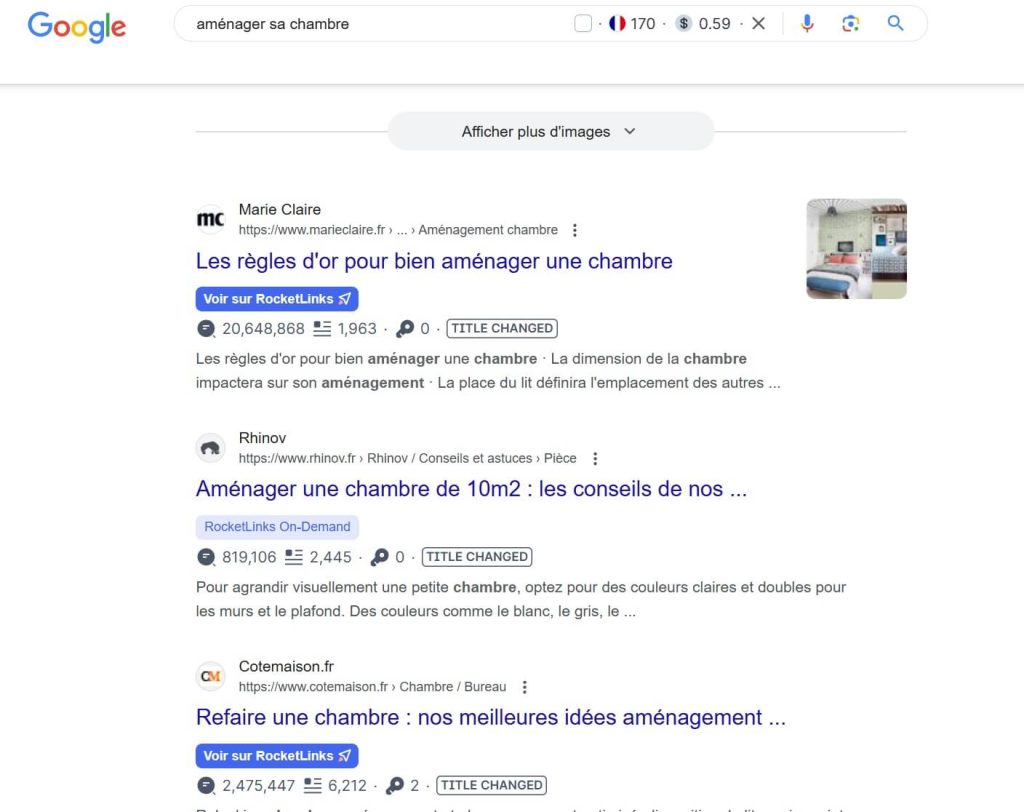Open Refaire une chambre result link

click(x=490, y=717)
